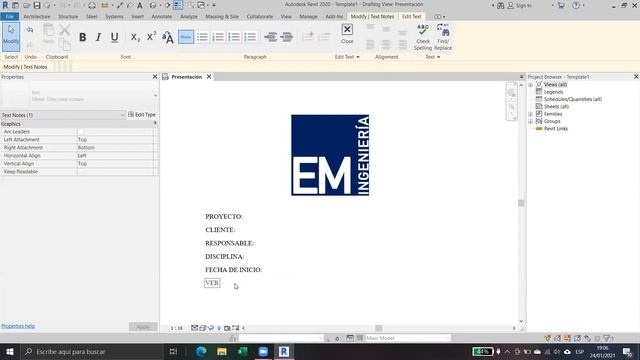The width and height of the screenshot is (640, 360).
Task: Open the Manage ribbon tab
Action: coord(308,17)
